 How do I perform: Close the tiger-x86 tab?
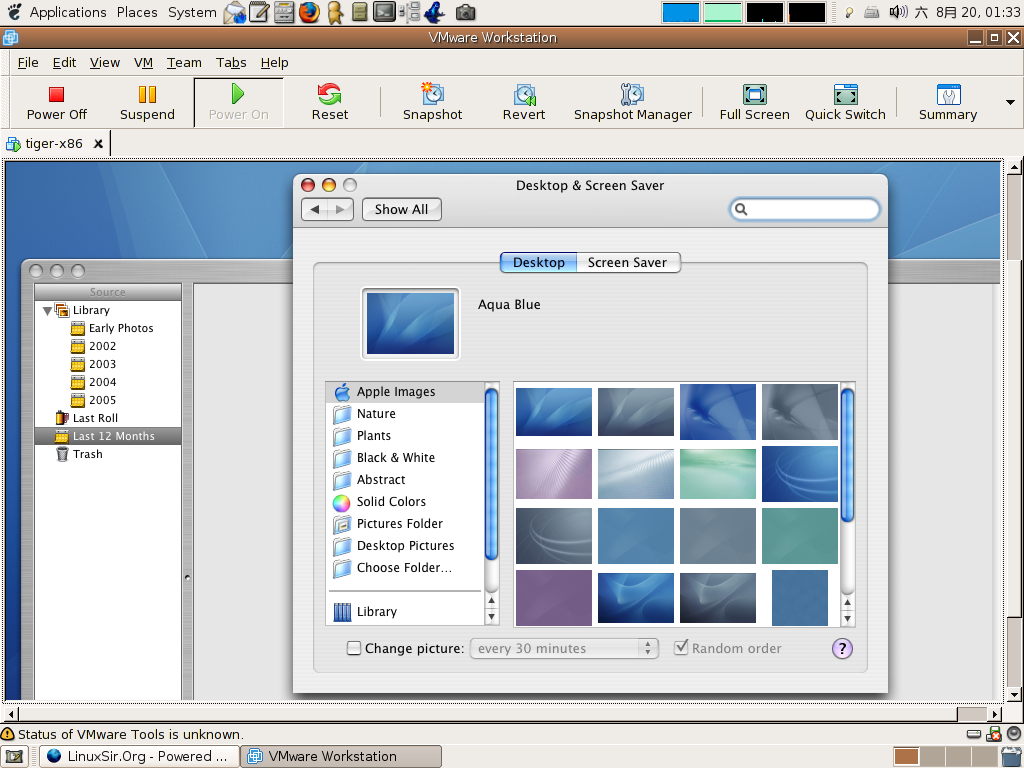[98, 144]
